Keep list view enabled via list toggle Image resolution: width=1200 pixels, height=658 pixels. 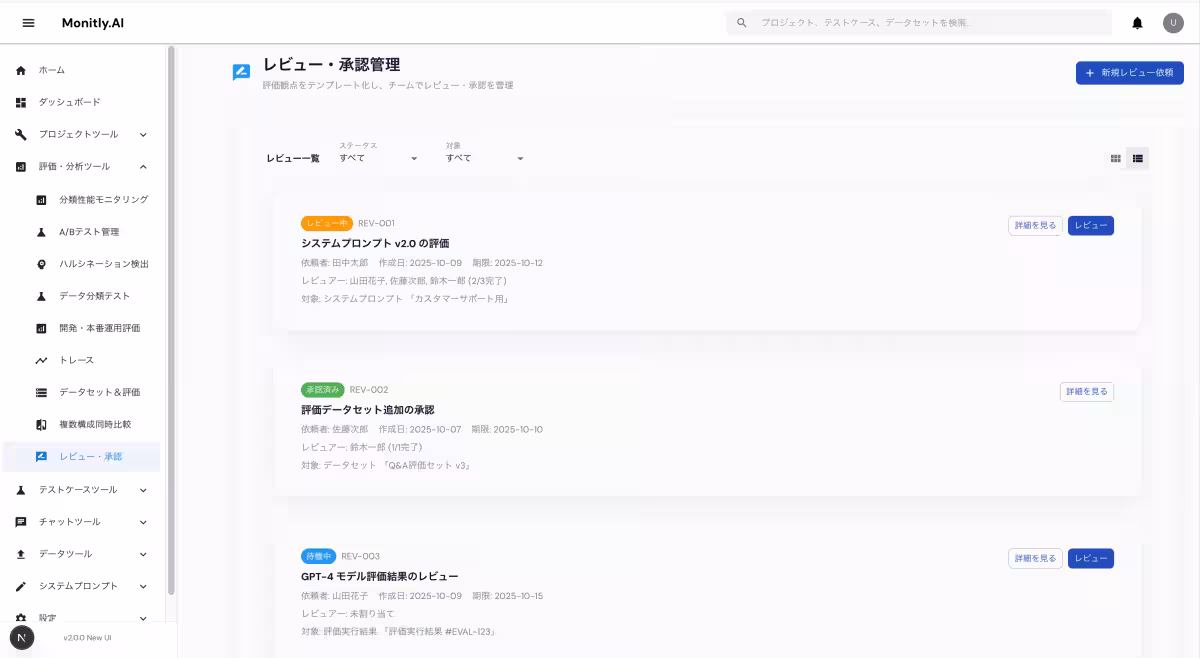1137,157
